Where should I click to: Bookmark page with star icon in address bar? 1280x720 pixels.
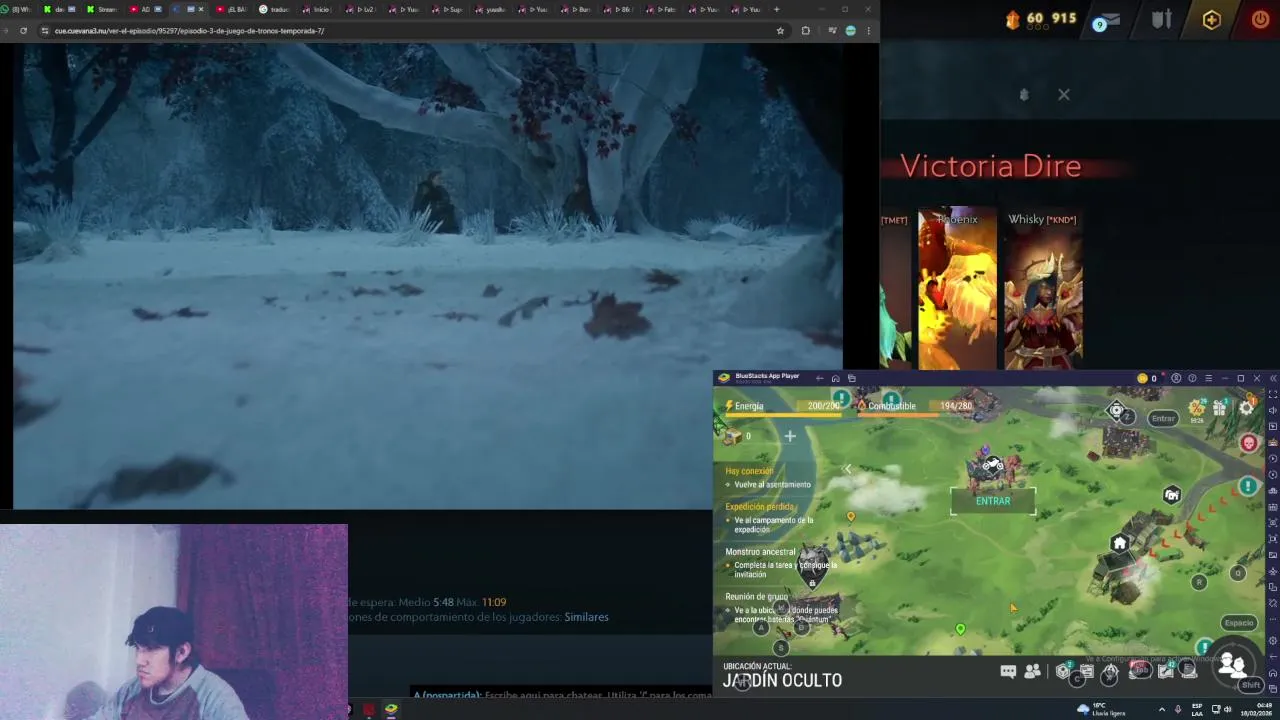[x=780, y=30]
